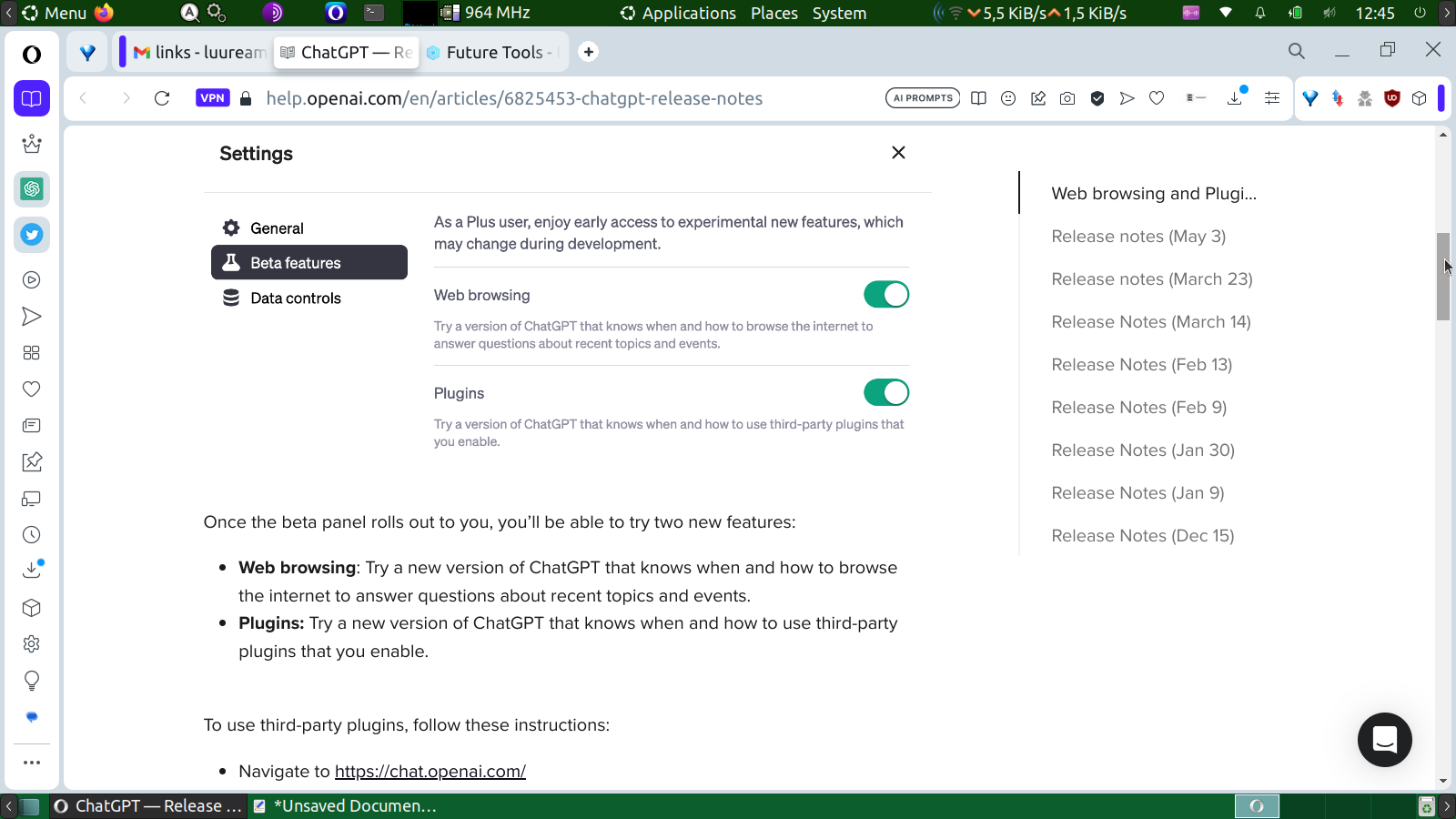The image size is (1456, 819).
Task: Reload the current page
Action: pos(162,98)
